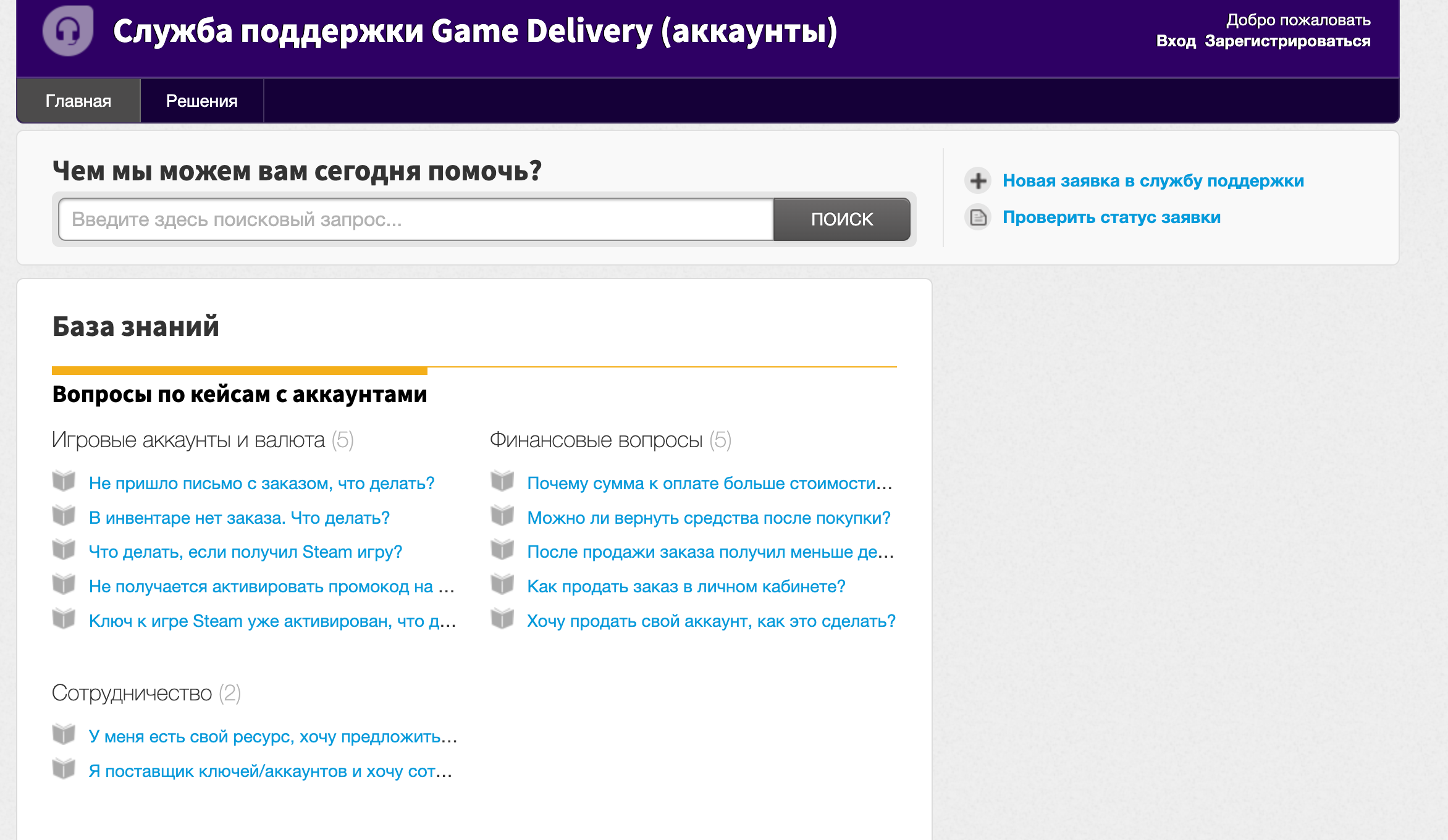Click the ПОИСК search button
The width and height of the screenshot is (1448, 840).
(x=842, y=219)
